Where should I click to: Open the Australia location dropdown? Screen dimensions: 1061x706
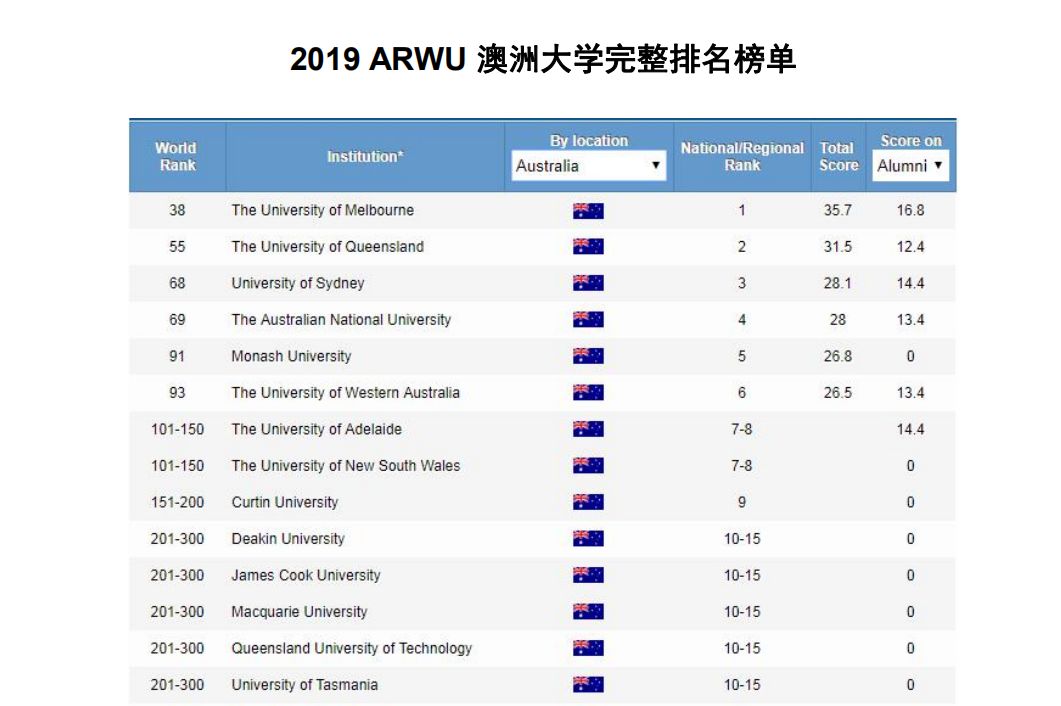(x=588, y=166)
